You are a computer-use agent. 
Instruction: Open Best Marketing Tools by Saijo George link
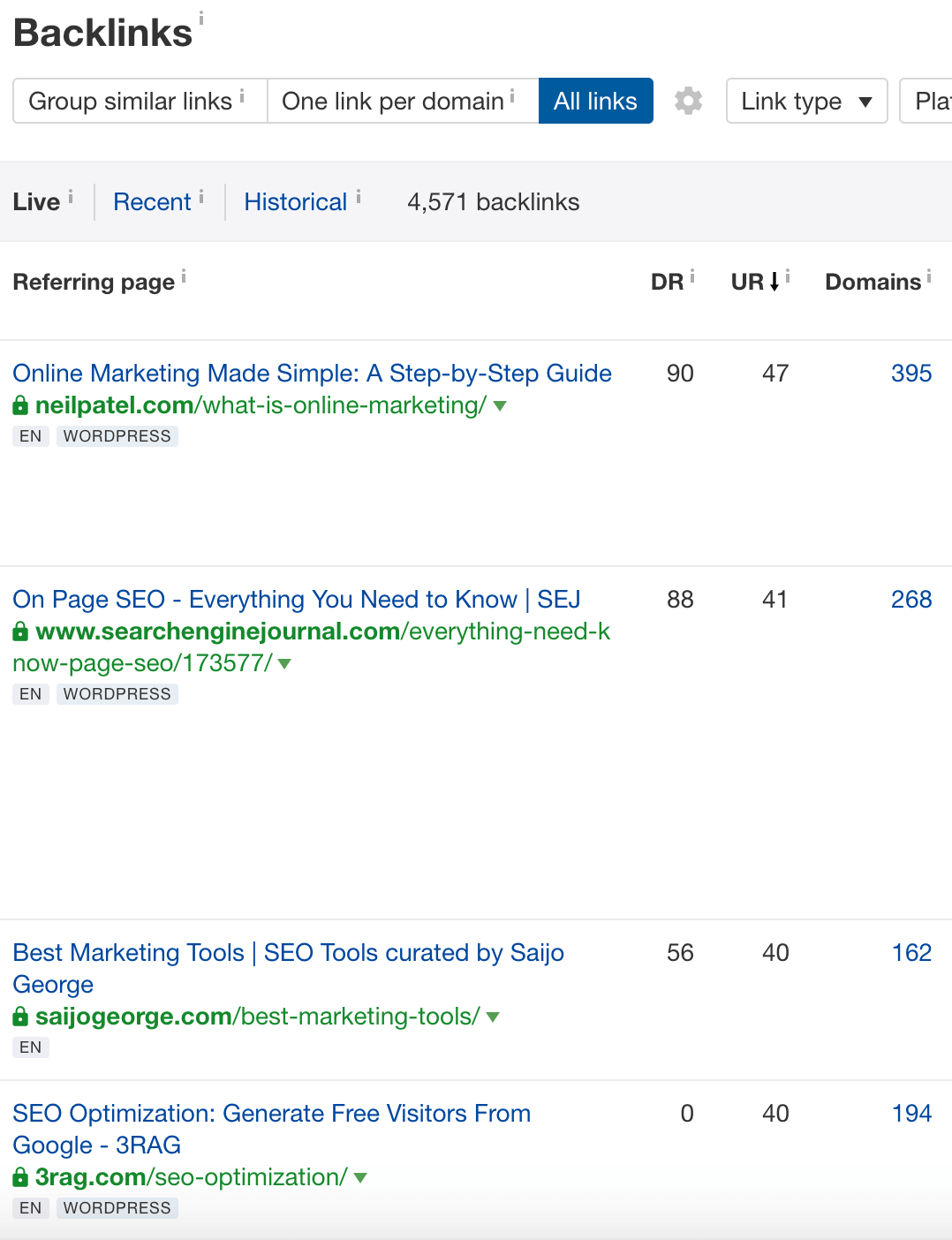tap(289, 969)
